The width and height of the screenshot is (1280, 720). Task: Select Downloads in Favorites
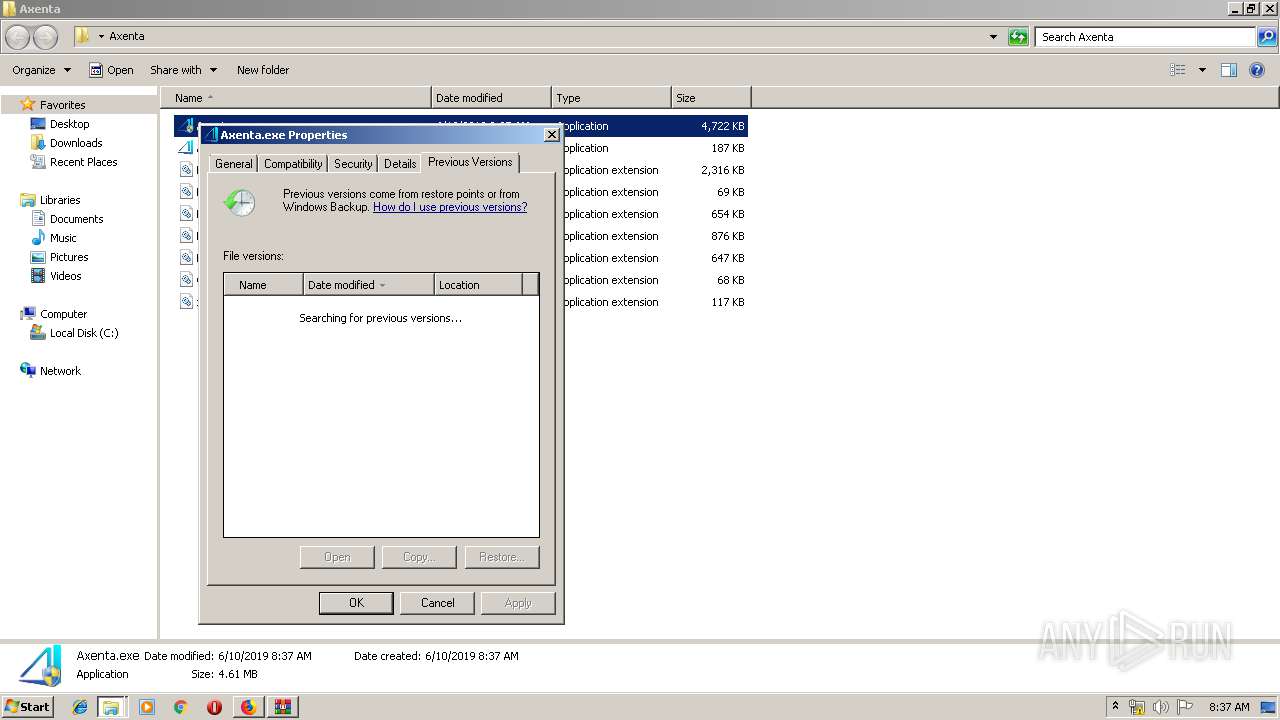click(76, 143)
